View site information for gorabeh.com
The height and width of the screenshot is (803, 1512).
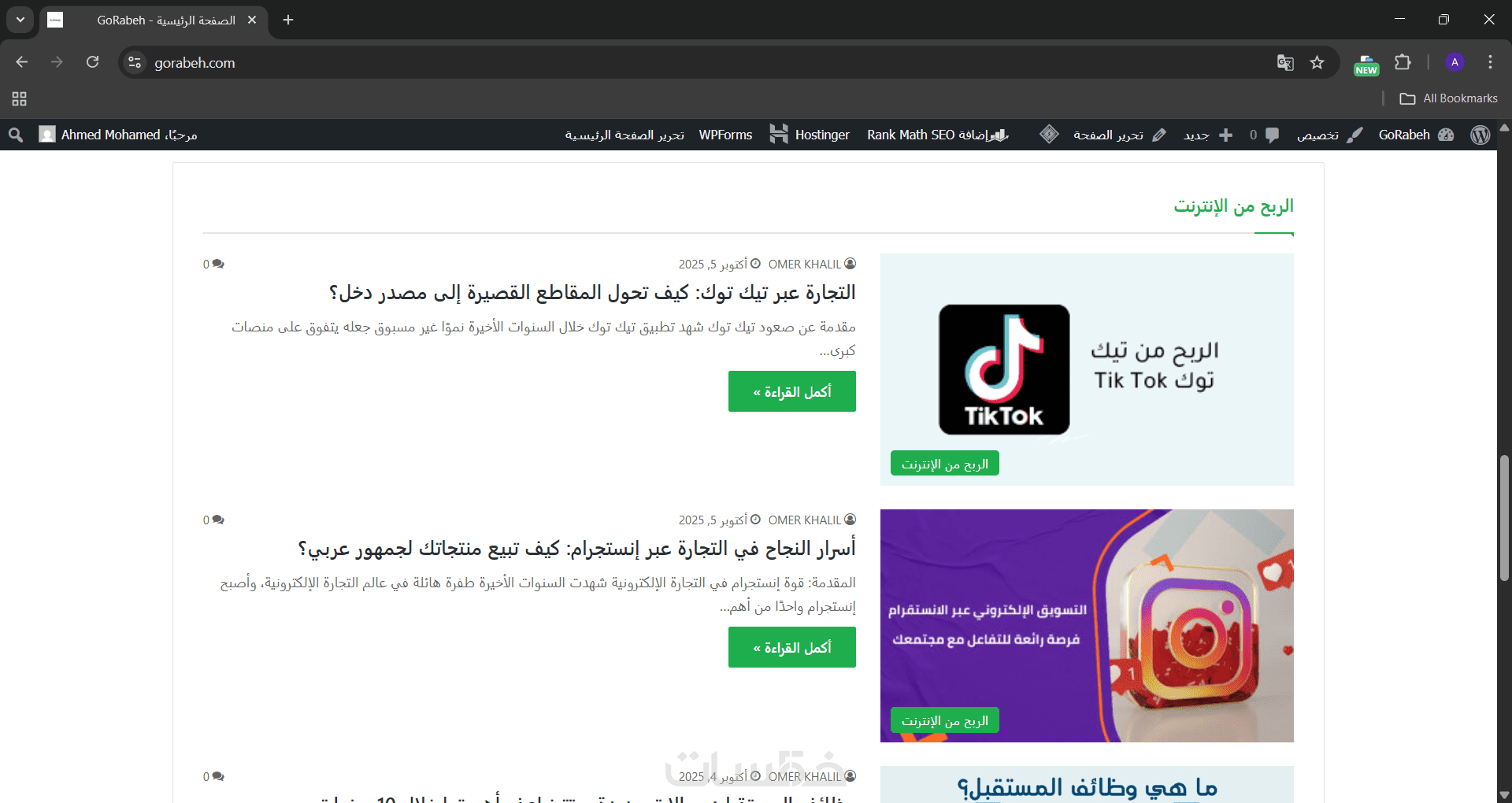(x=135, y=62)
